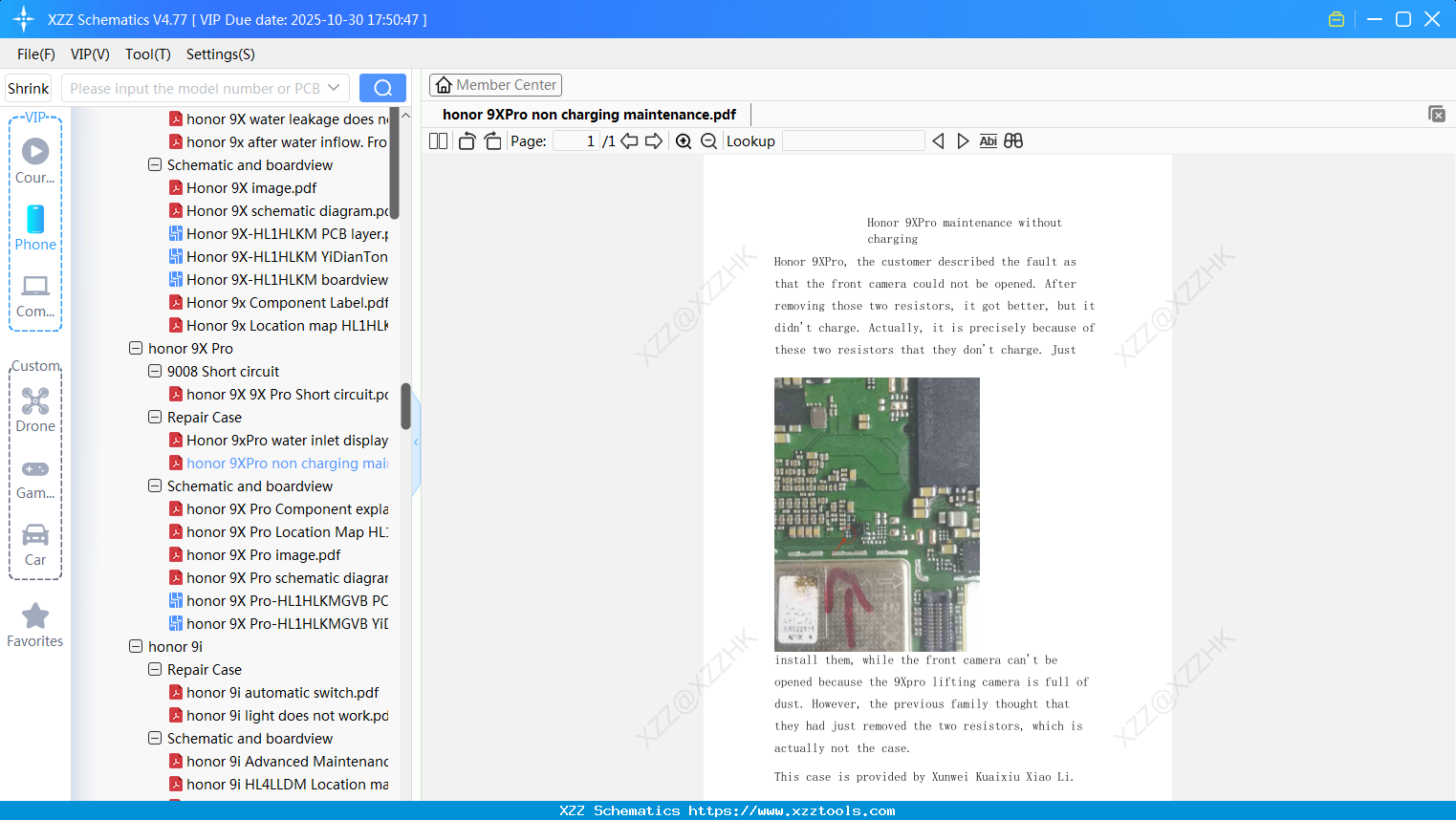
Task: Collapse the honor 9X Pro tree node
Action: click(x=136, y=349)
